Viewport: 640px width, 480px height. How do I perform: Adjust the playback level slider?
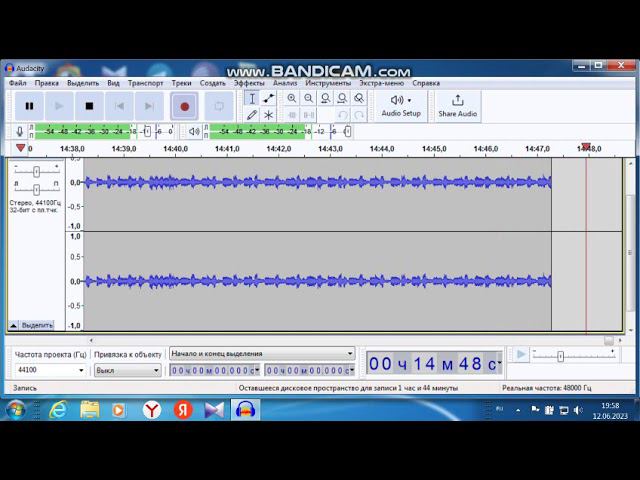(347, 131)
